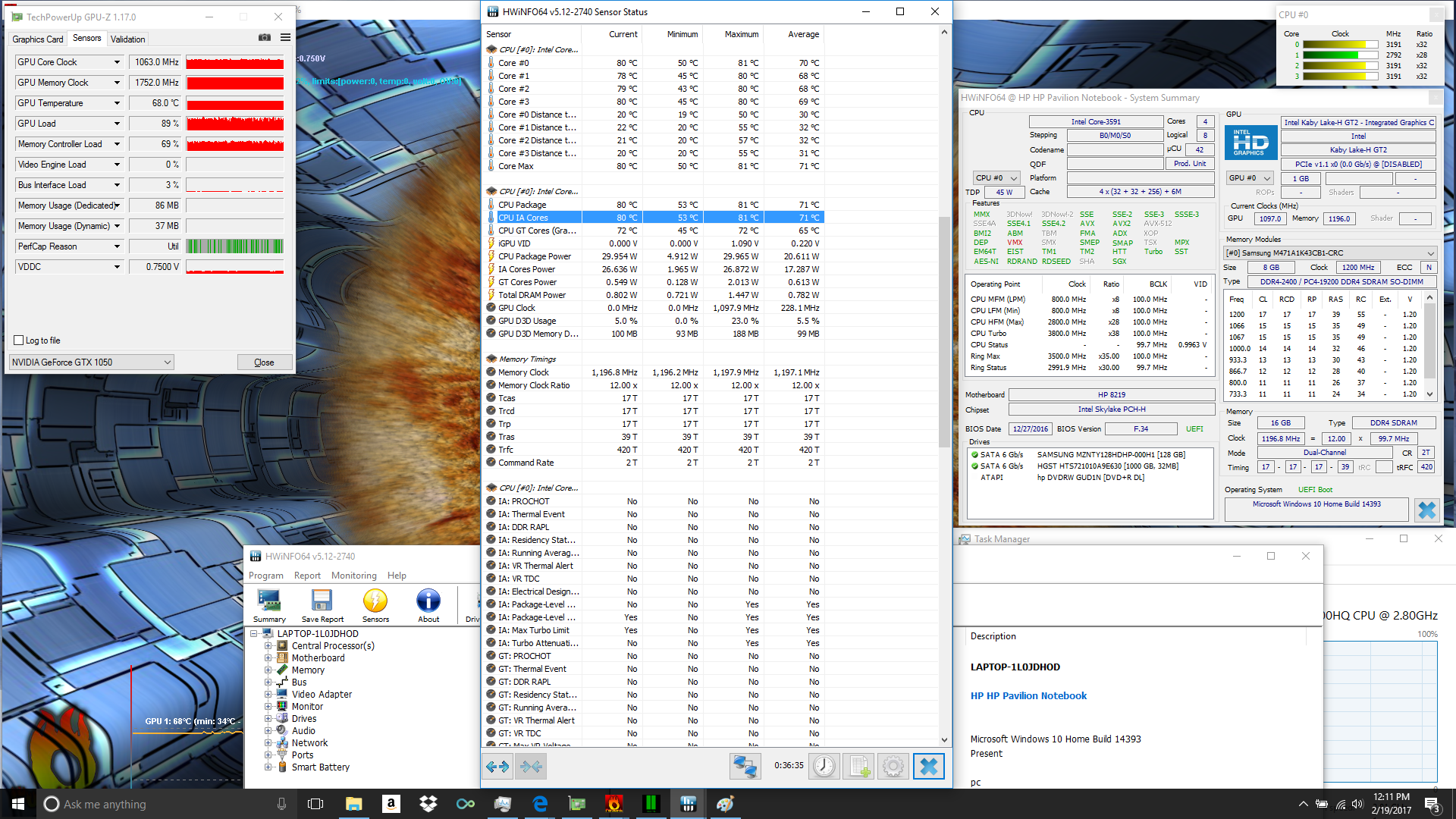1456x819 pixels.
Task: Switch to the Graphics Card tab
Action: click(38, 39)
